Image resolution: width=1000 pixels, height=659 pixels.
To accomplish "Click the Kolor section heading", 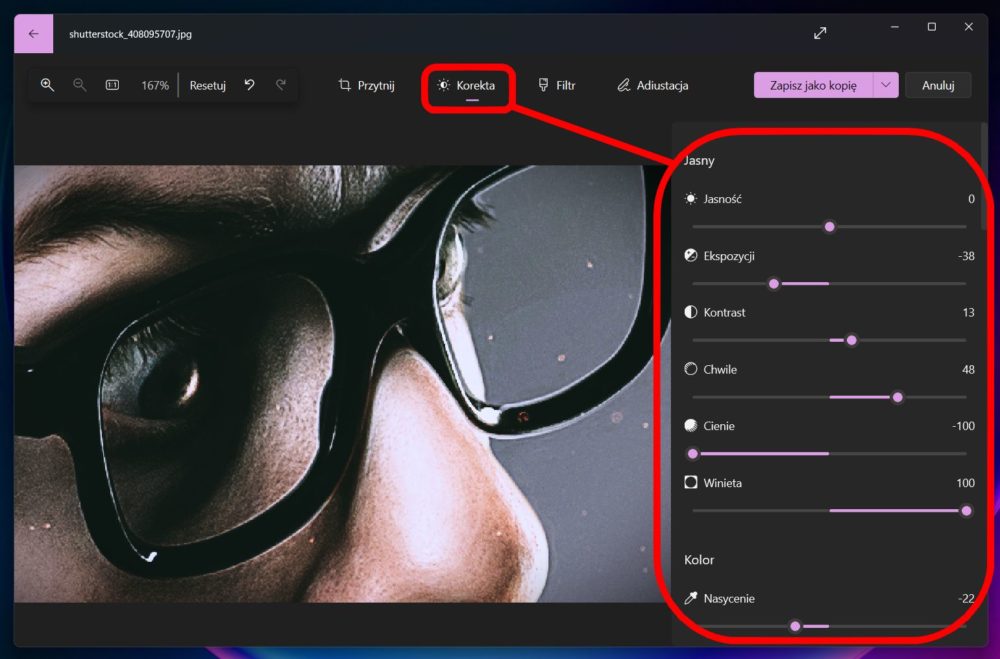I will (699, 559).
